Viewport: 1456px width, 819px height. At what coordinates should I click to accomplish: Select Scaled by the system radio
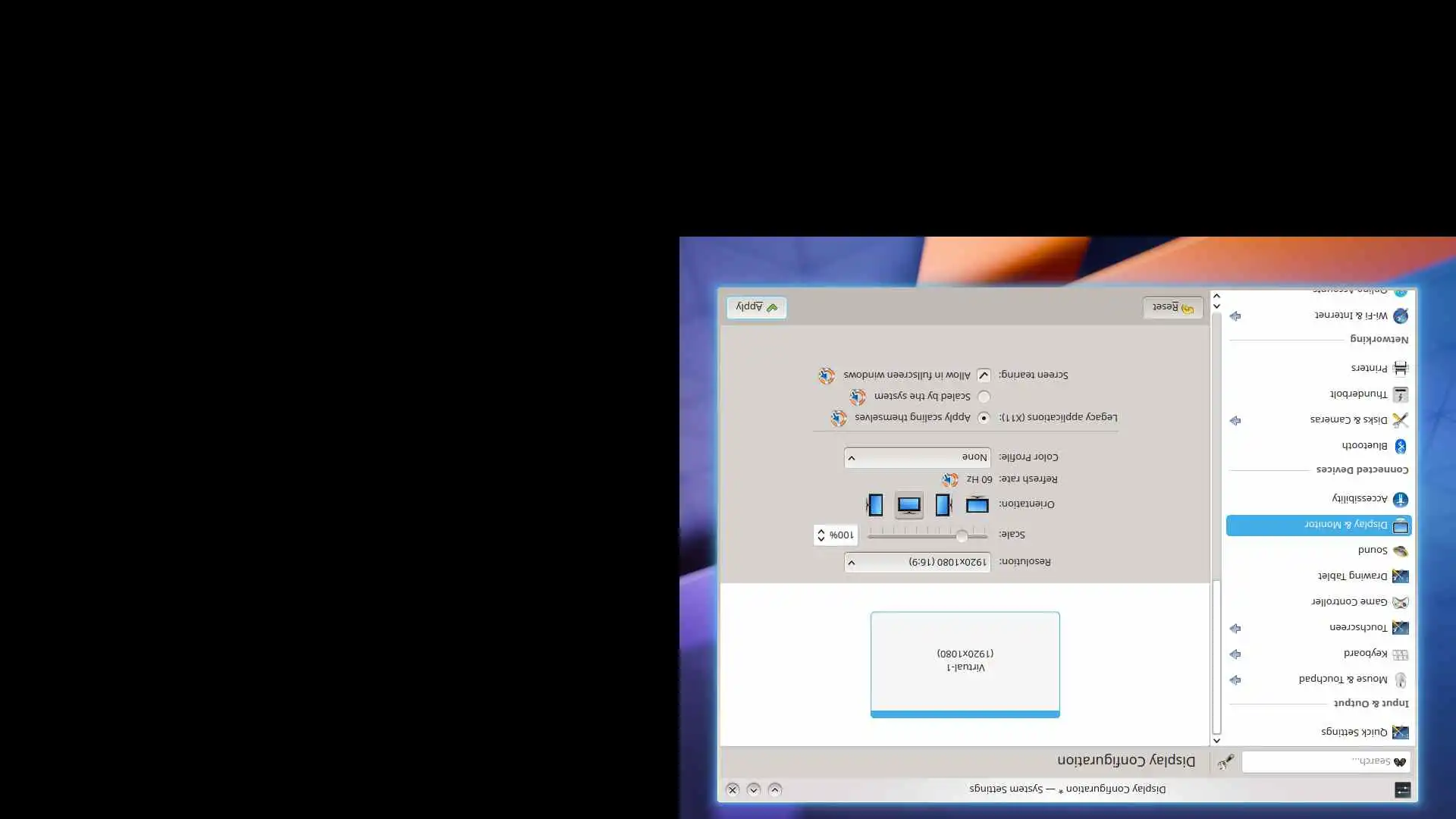click(984, 397)
